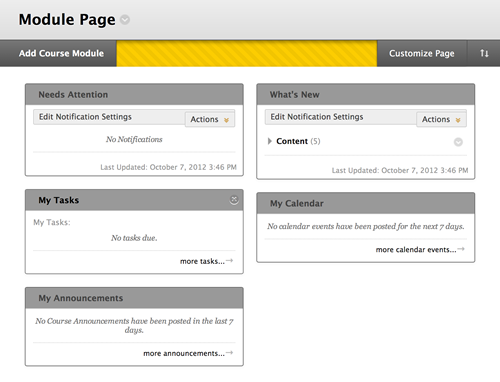Click the My Calendar module header
The image size is (500, 382).
tap(366, 203)
